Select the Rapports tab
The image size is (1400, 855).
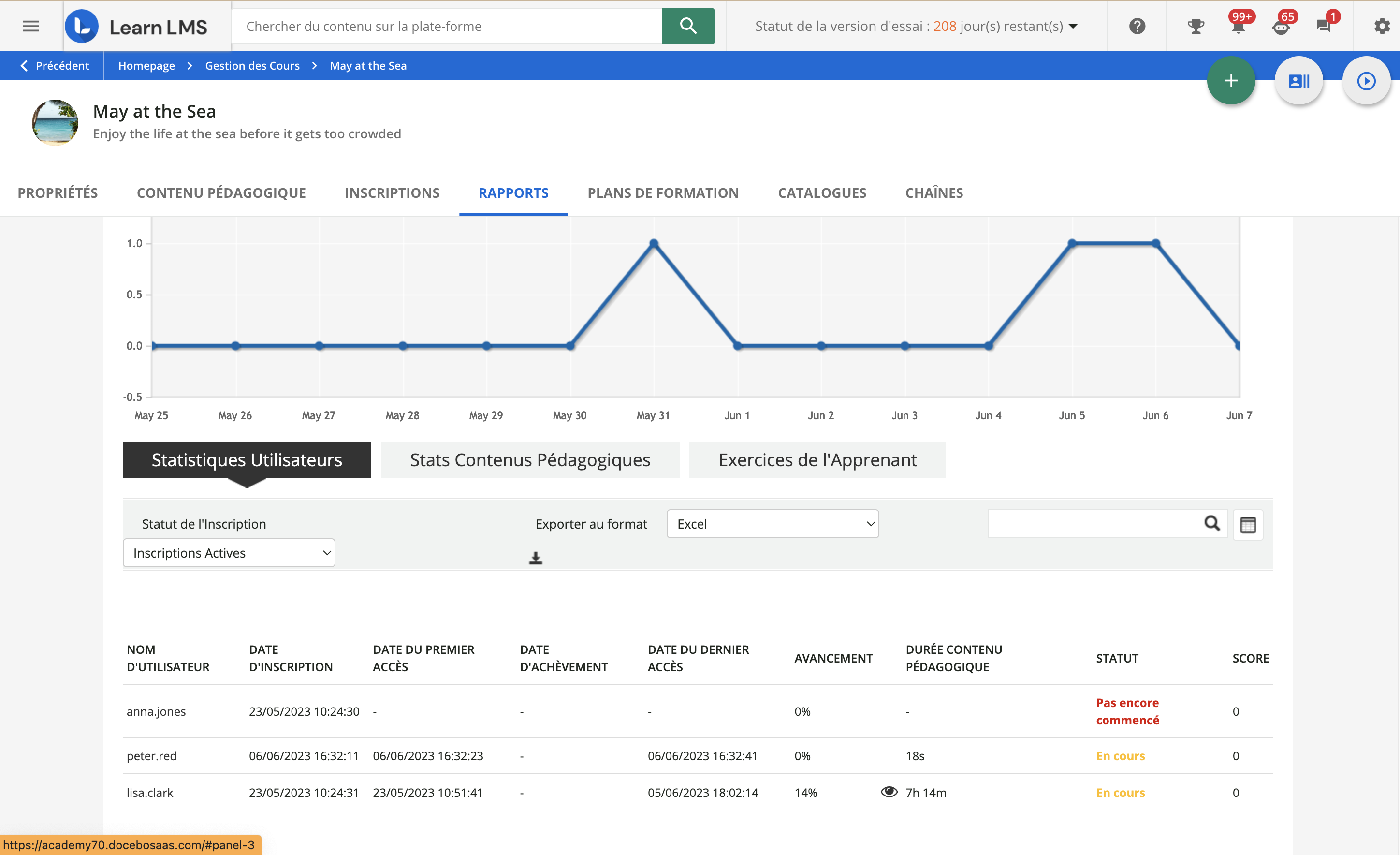513,193
